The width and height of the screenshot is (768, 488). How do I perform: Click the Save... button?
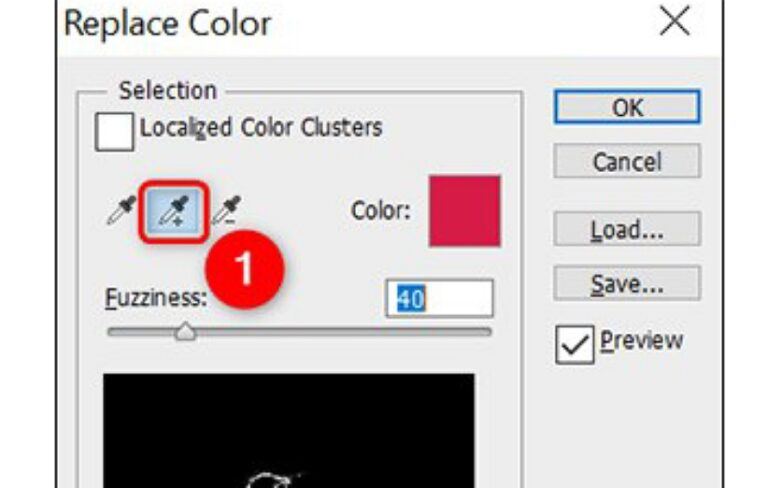(x=627, y=285)
